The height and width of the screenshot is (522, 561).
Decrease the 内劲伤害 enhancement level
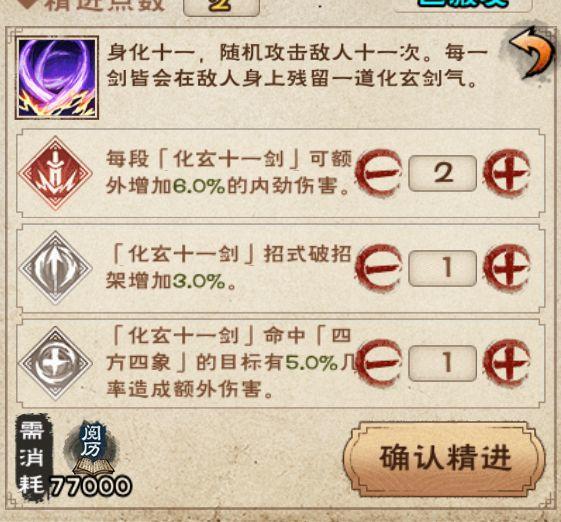(379, 173)
